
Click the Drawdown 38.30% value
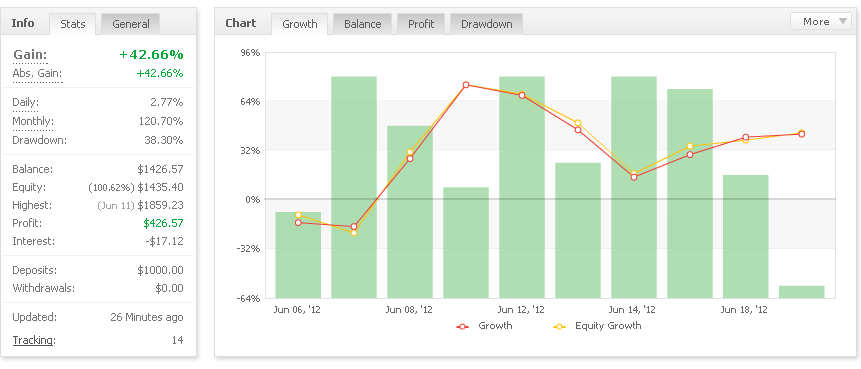(164, 140)
